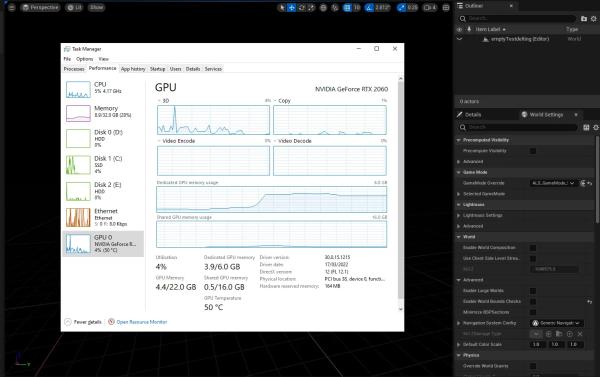600x377 pixels.
Task: Toggle Override World Gravity checkbox
Action: 533,366
